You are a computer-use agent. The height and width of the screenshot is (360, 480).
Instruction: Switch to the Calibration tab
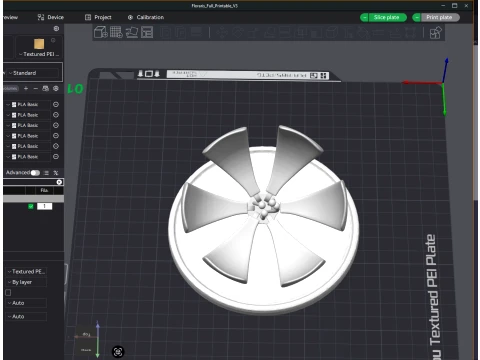[x=146, y=17]
